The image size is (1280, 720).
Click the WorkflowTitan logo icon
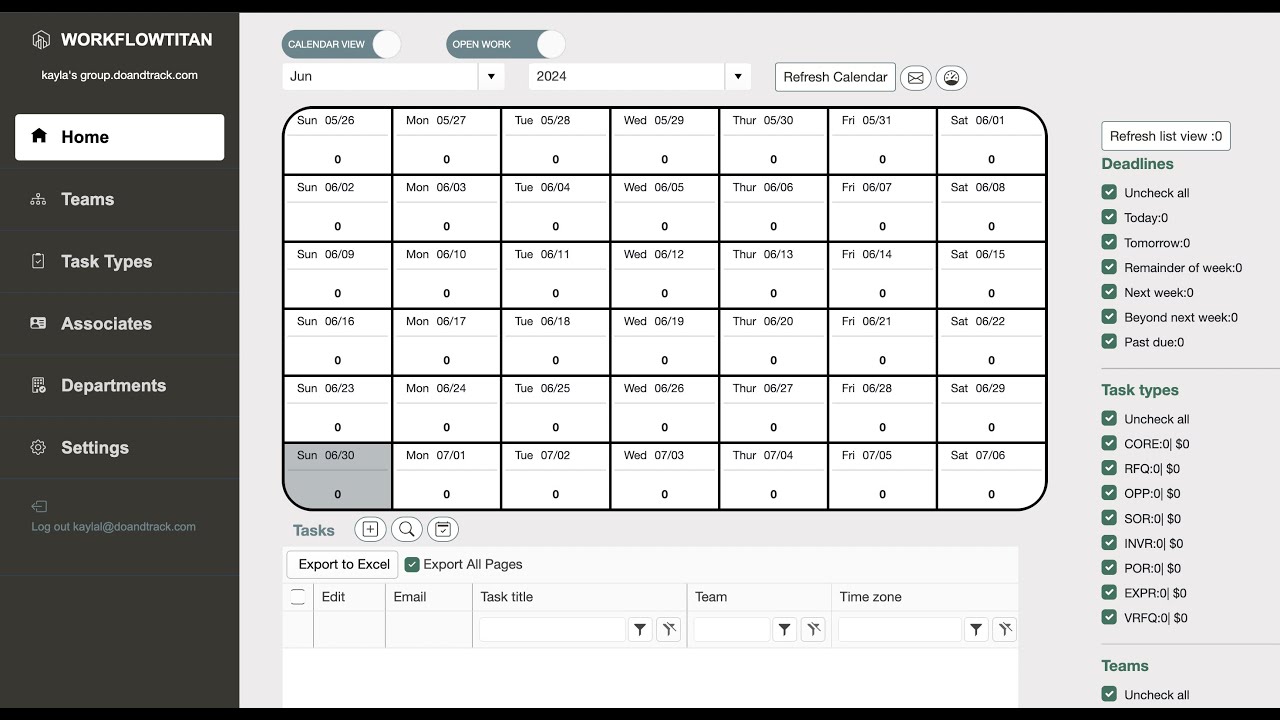(41, 40)
